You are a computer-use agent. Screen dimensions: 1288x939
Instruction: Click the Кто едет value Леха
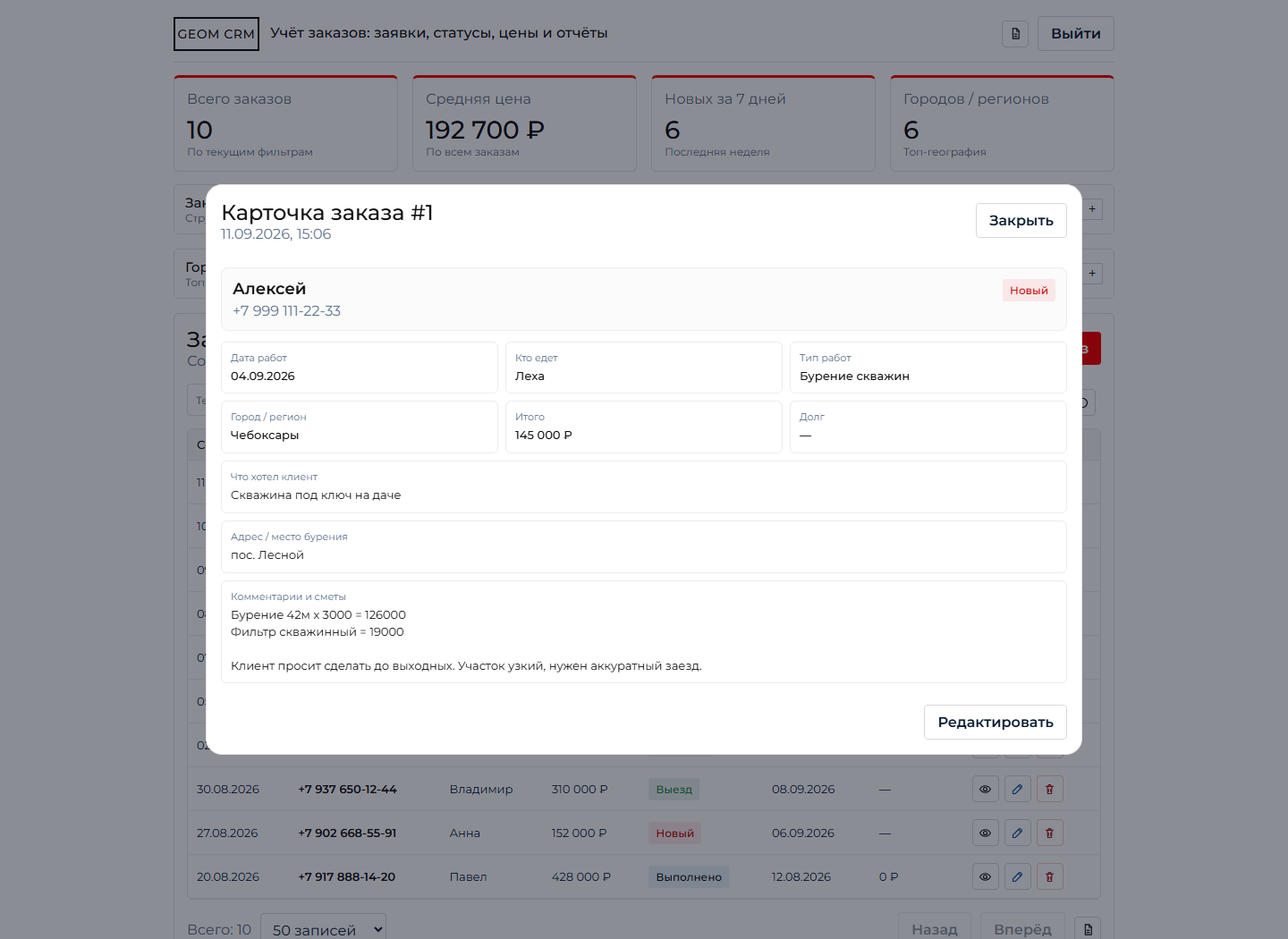pos(530,376)
